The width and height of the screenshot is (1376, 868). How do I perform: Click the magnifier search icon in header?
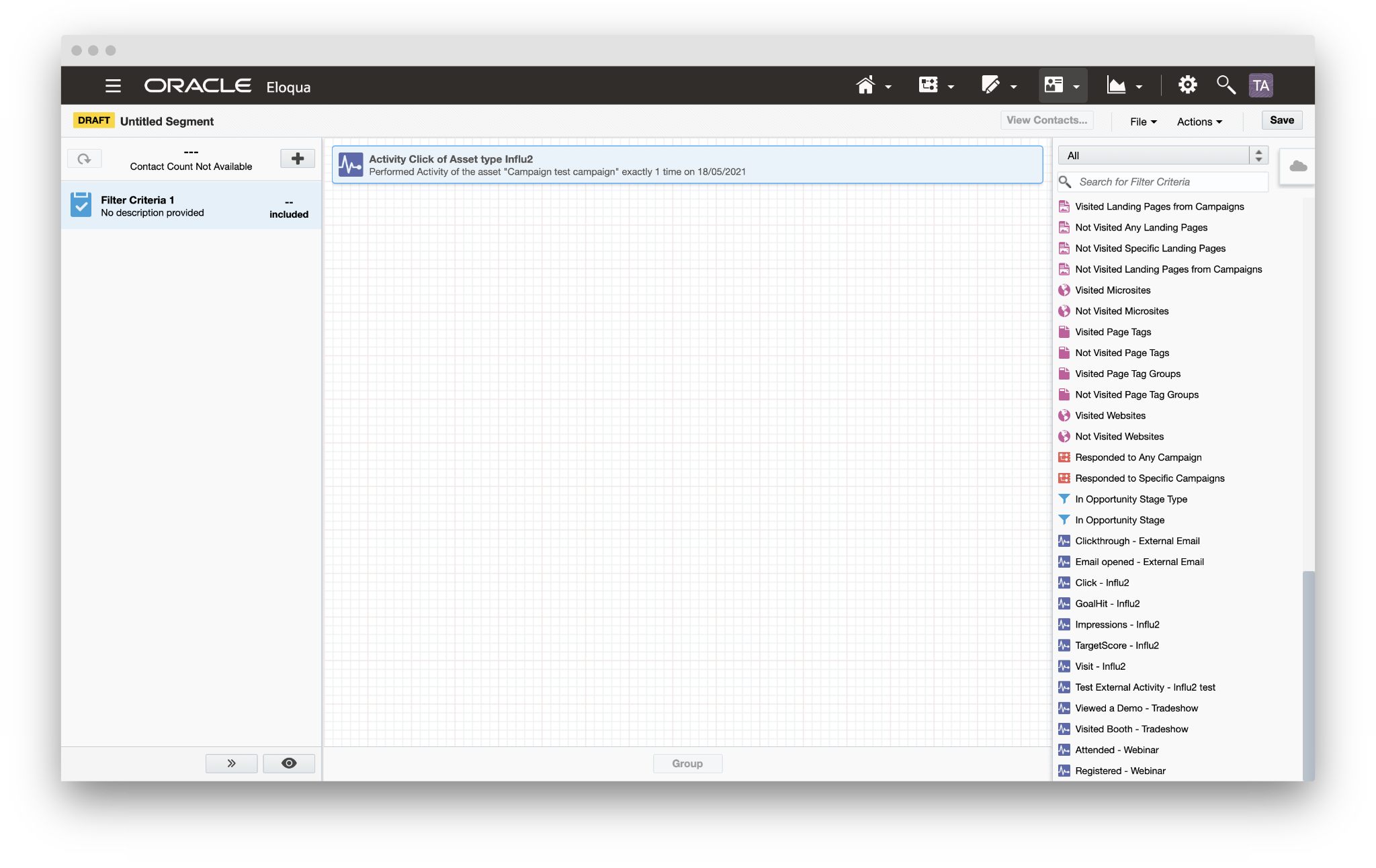(x=1225, y=85)
